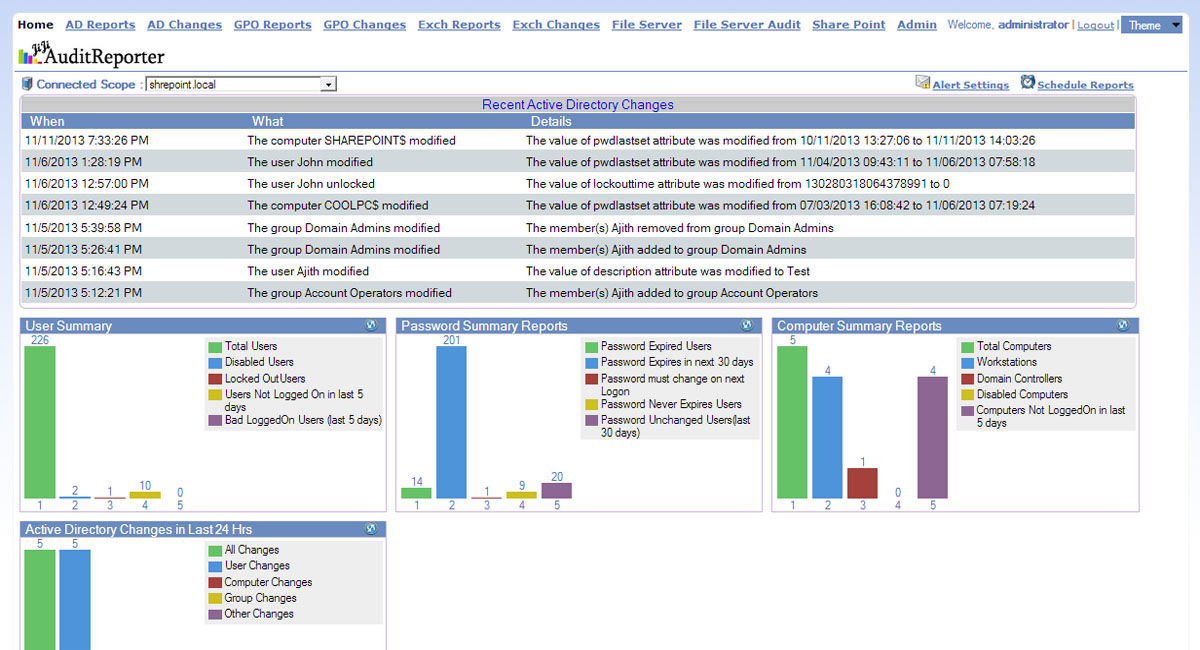Click the Details column header
This screenshot has height=650, width=1200.
(x=551, y=121)
